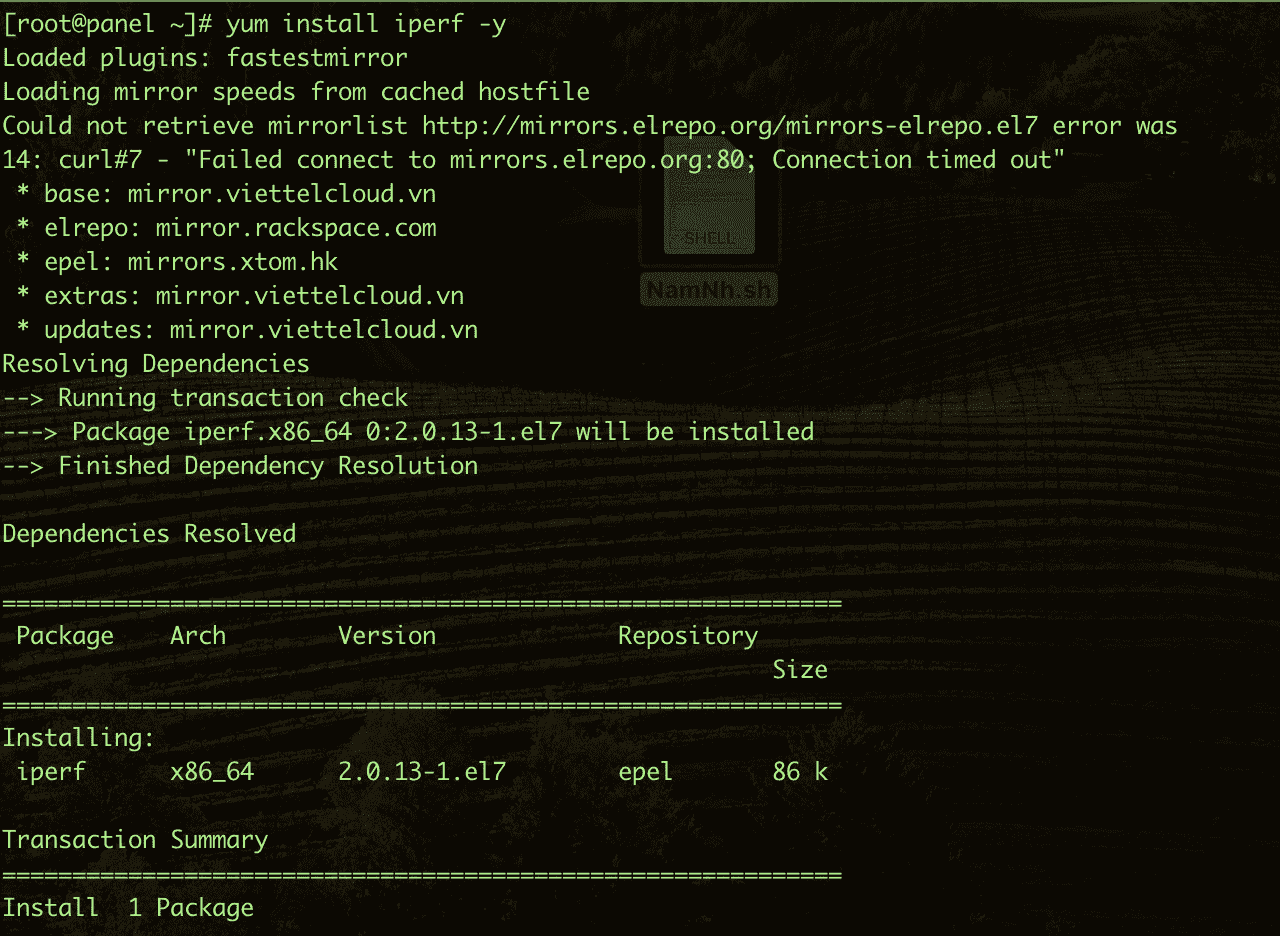Click the Arch column header
1280x936 pixels.
click(x=198, y=636)
